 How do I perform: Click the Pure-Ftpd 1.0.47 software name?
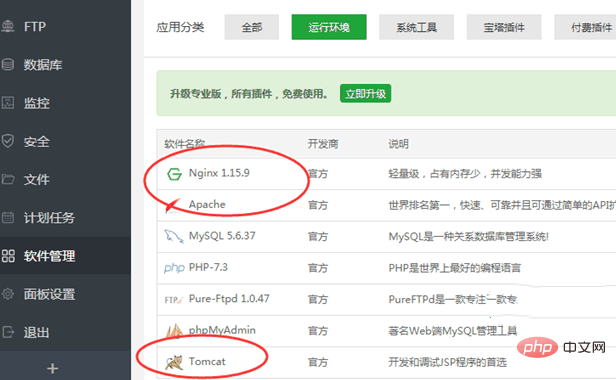click(x=229, y=299)
